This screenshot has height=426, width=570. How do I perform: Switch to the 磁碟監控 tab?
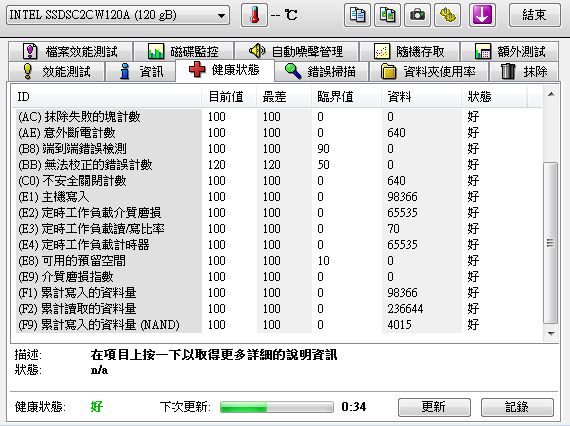point(184,51)
